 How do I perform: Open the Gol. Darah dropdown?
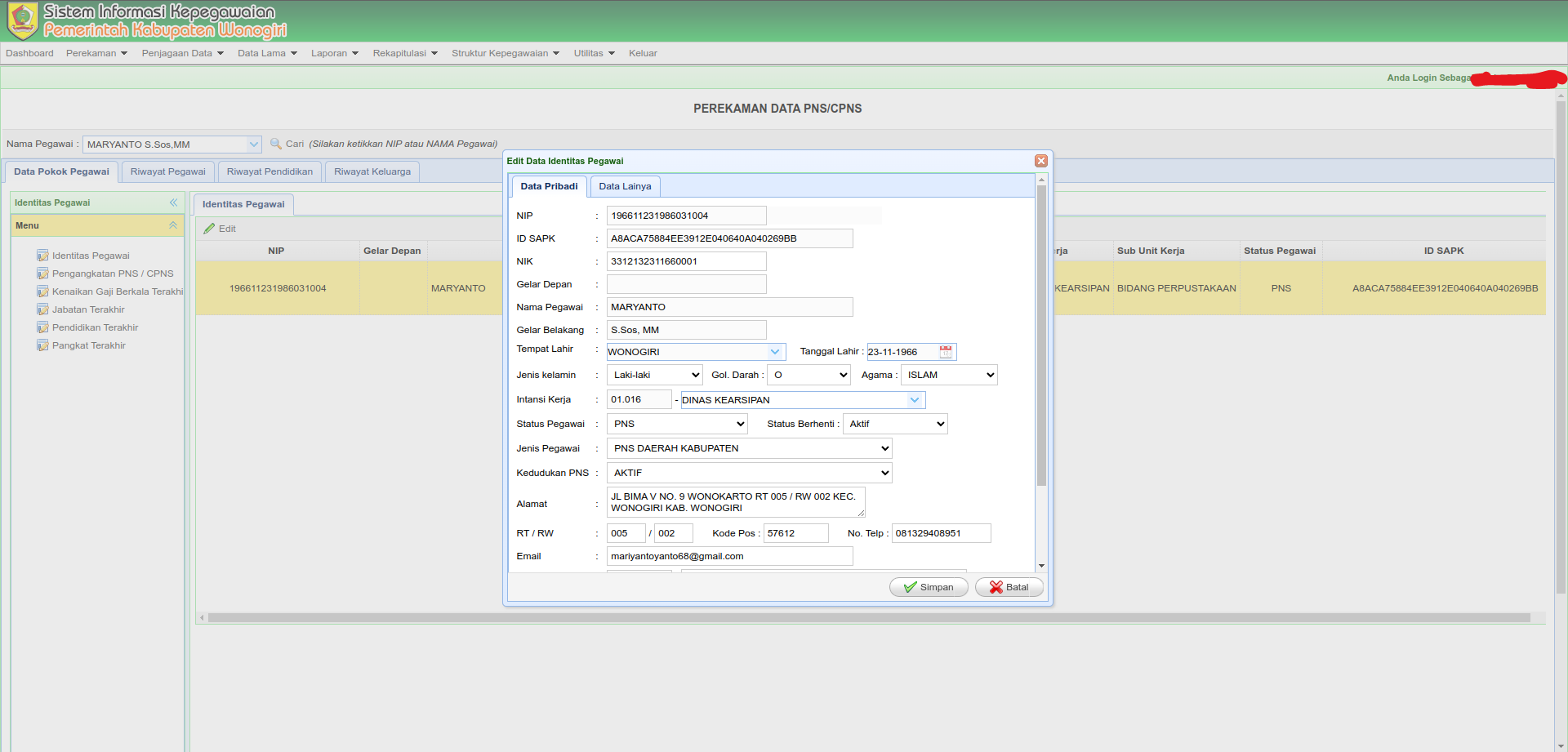[x=808, y=375]
